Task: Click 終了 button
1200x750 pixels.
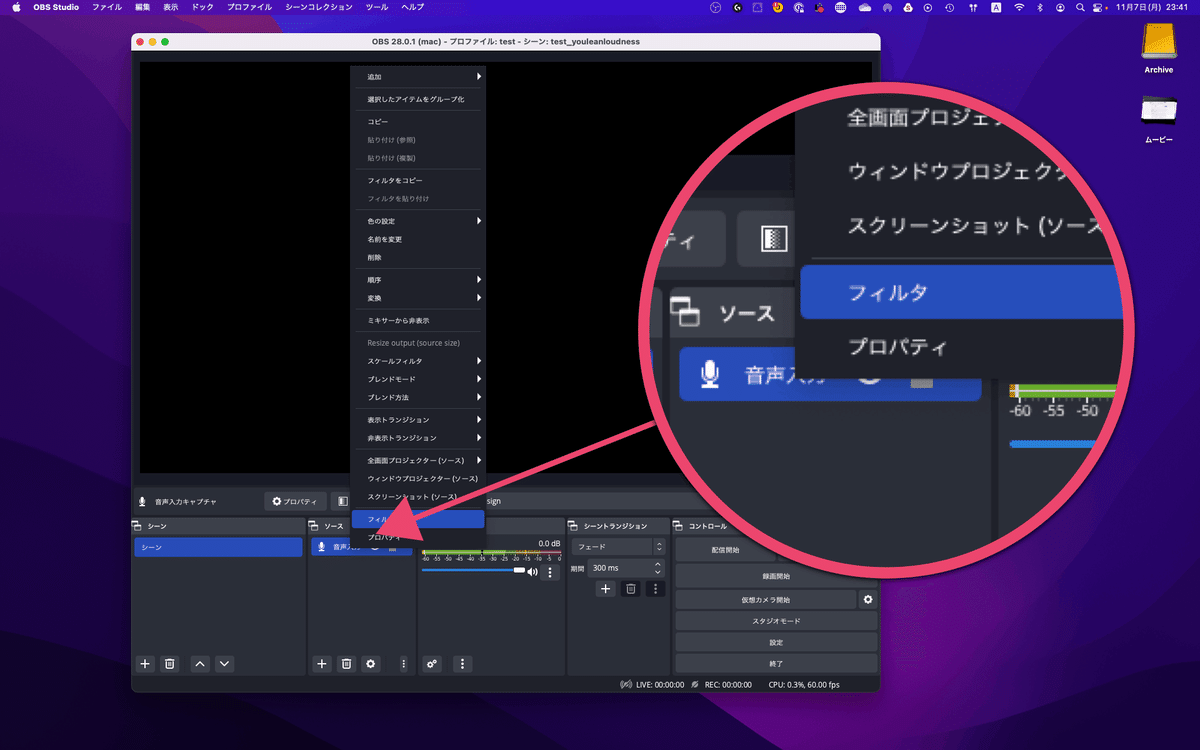Action: click(776, 663)
